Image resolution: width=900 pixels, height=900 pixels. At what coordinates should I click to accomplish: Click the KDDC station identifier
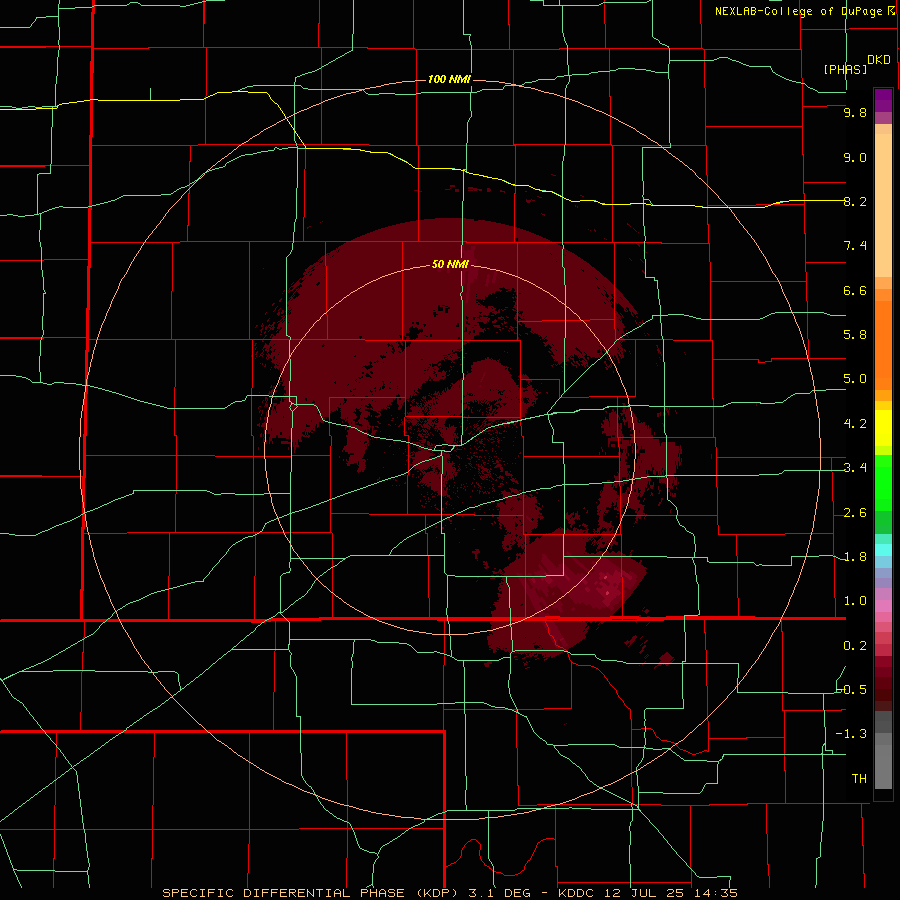coord(578,893)
